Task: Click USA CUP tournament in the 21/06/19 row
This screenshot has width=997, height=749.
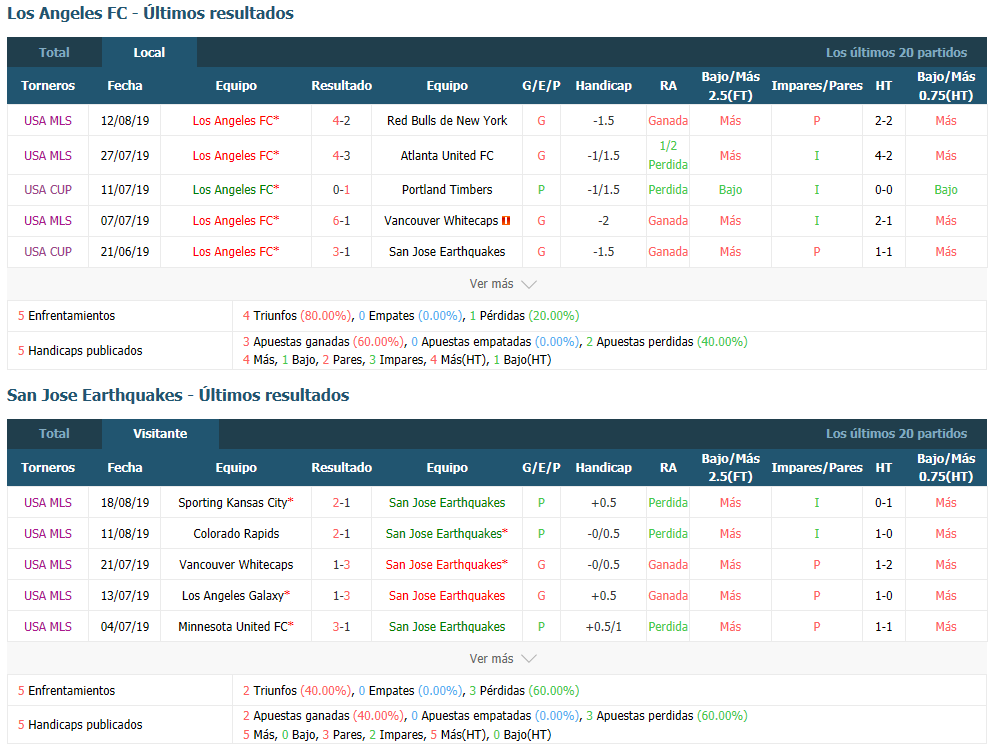Action: (x=48, y=252)
